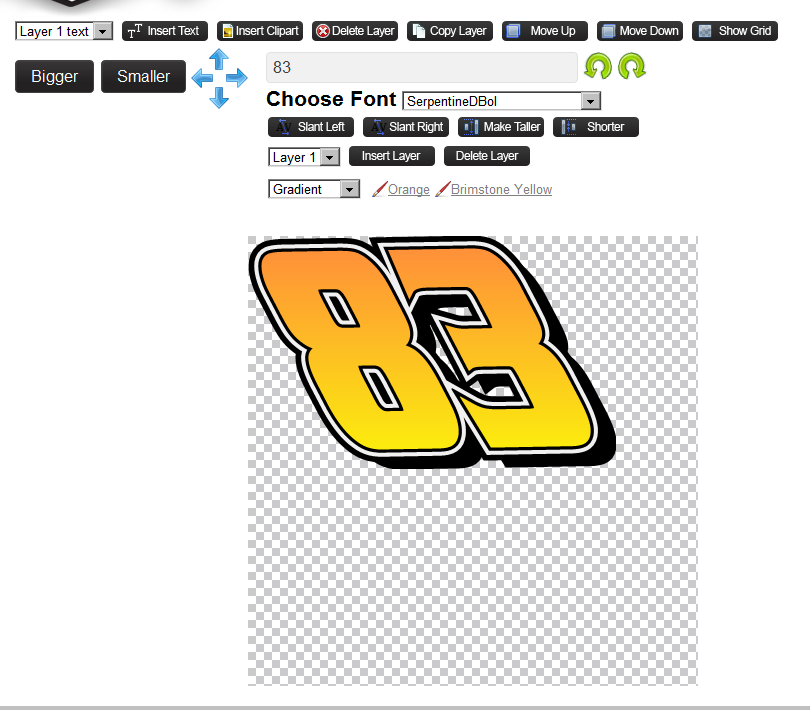Make the text Bigger
The image size is (810, 710).
coord(54,76)
